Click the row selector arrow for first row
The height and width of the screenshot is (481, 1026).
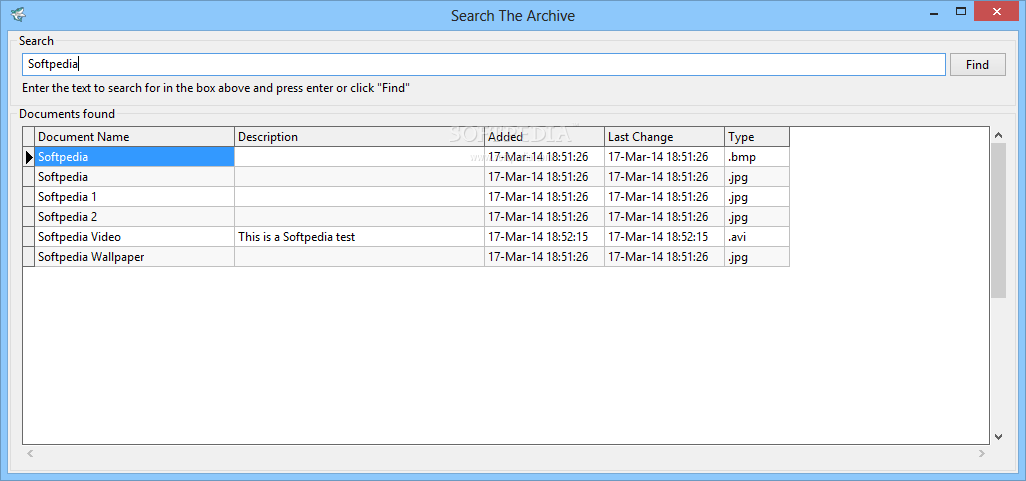pos(29,157)
